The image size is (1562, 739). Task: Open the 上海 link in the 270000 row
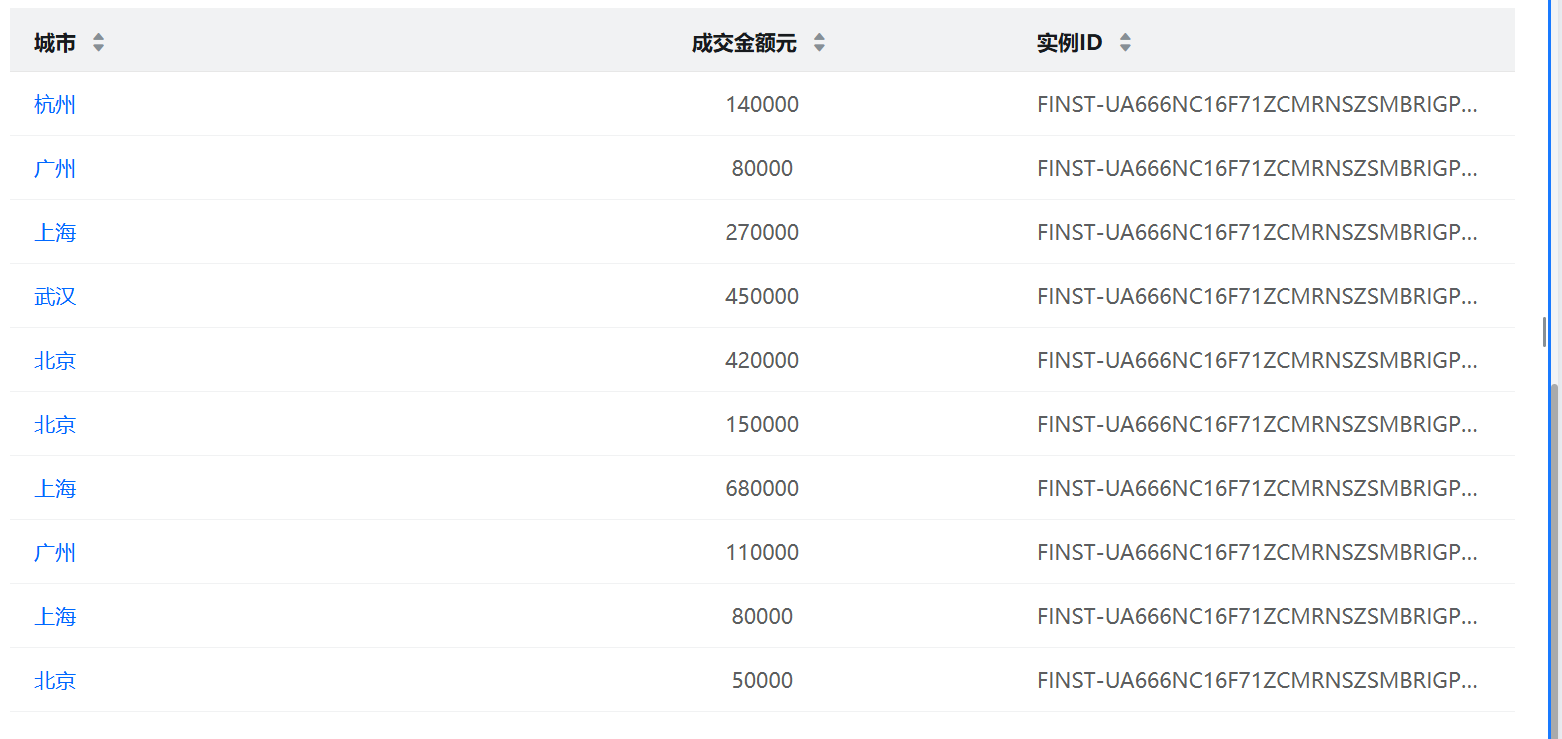(55, 232)
